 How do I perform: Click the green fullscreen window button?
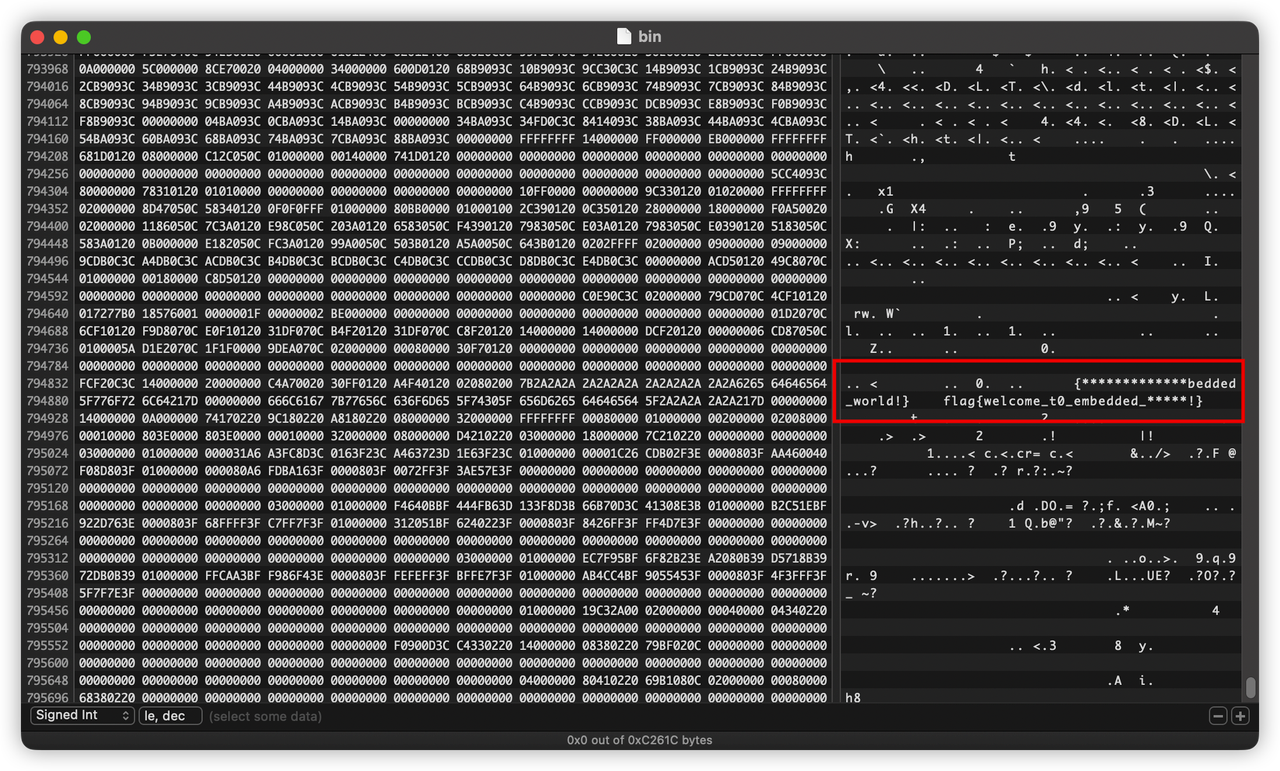84,37
